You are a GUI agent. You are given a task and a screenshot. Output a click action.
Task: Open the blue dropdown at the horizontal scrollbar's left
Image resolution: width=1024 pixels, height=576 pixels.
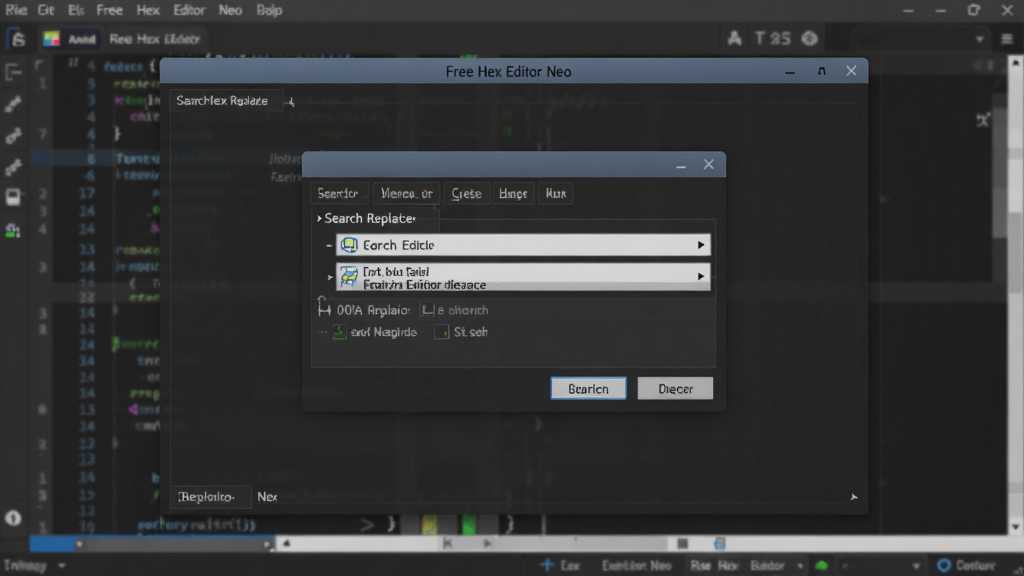pos(79,544)
